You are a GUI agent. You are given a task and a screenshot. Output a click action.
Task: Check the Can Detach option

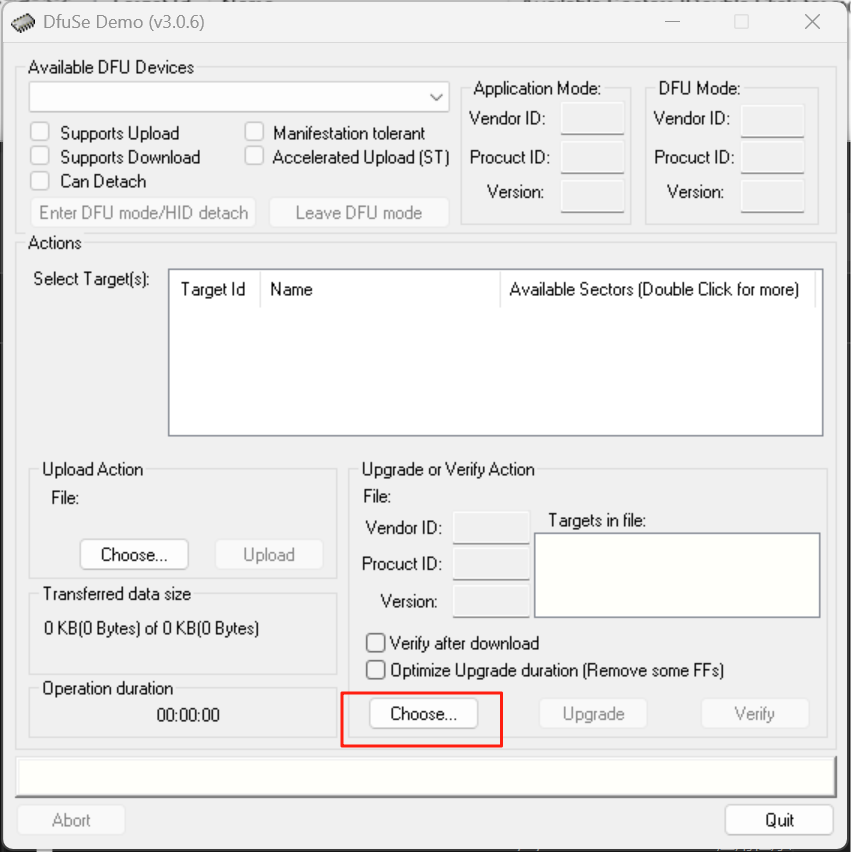tap(39, 180)
